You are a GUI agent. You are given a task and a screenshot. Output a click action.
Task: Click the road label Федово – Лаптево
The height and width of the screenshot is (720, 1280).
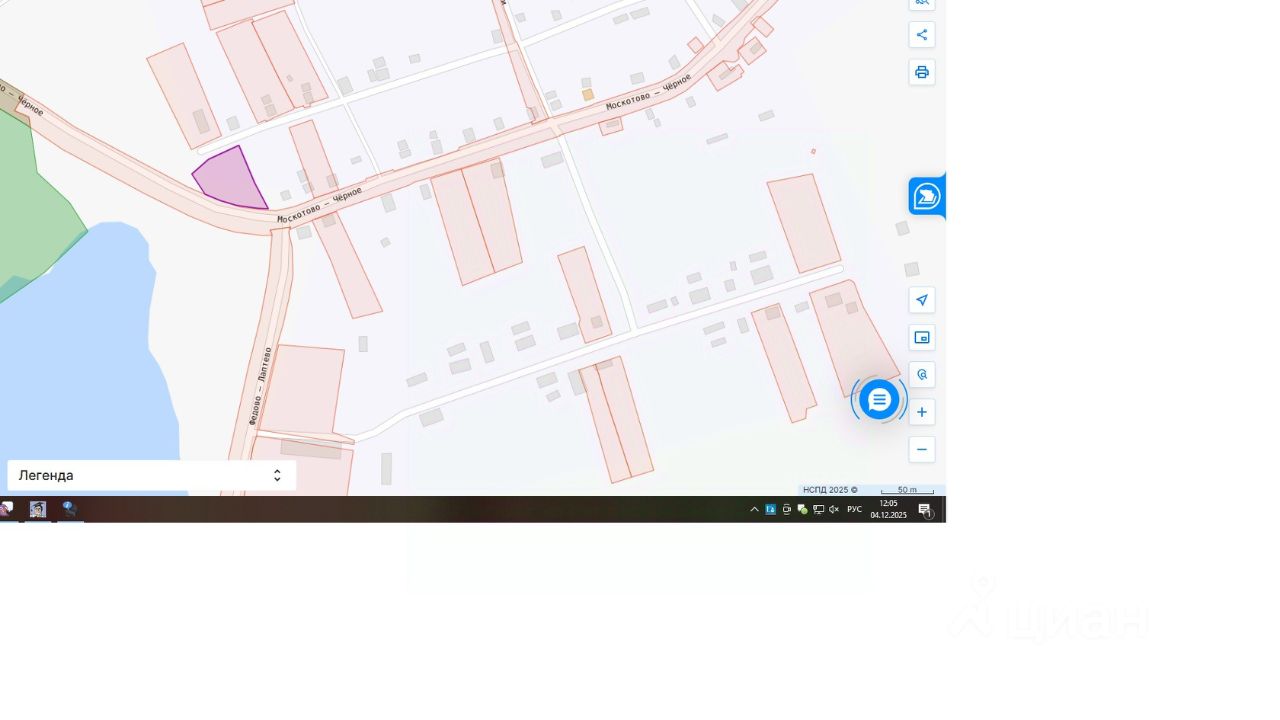pos(261,384)
